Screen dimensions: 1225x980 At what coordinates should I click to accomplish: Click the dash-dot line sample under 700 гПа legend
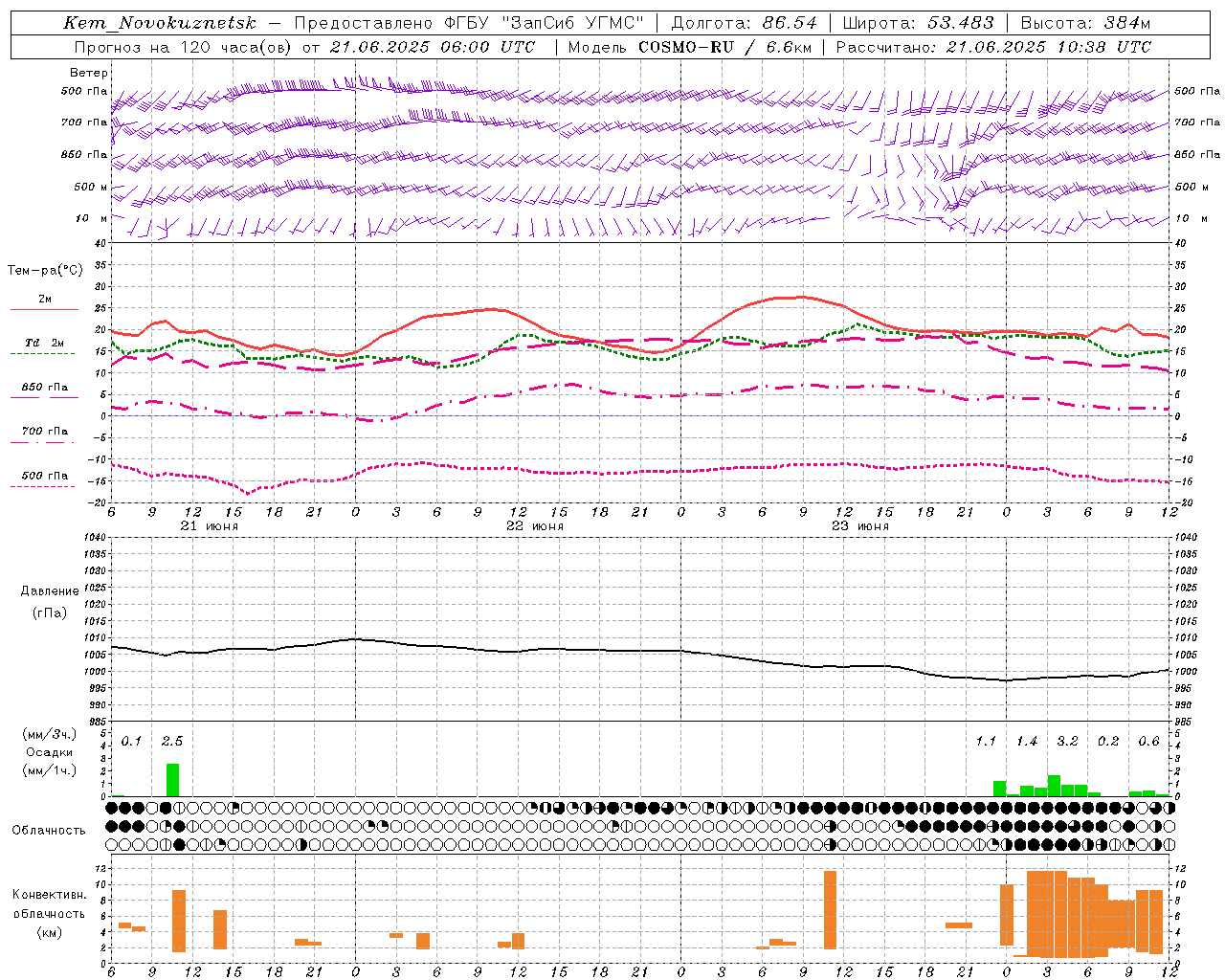[x=42, y=442]
